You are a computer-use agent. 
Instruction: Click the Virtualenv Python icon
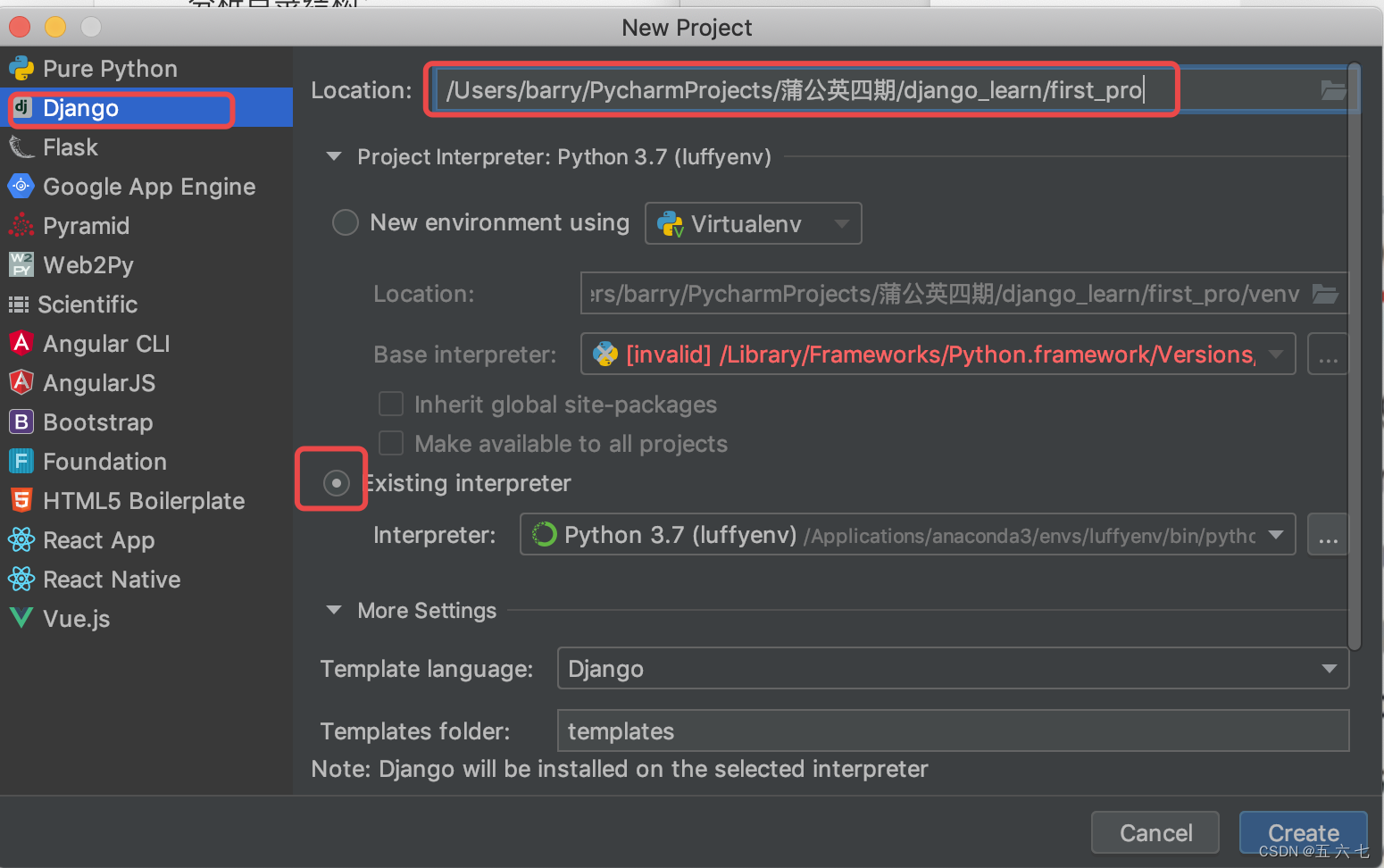[671, 223]
